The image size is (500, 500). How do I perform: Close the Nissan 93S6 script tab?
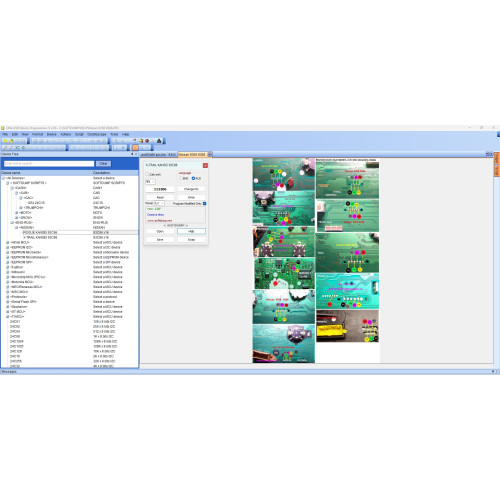click(209, 154)
